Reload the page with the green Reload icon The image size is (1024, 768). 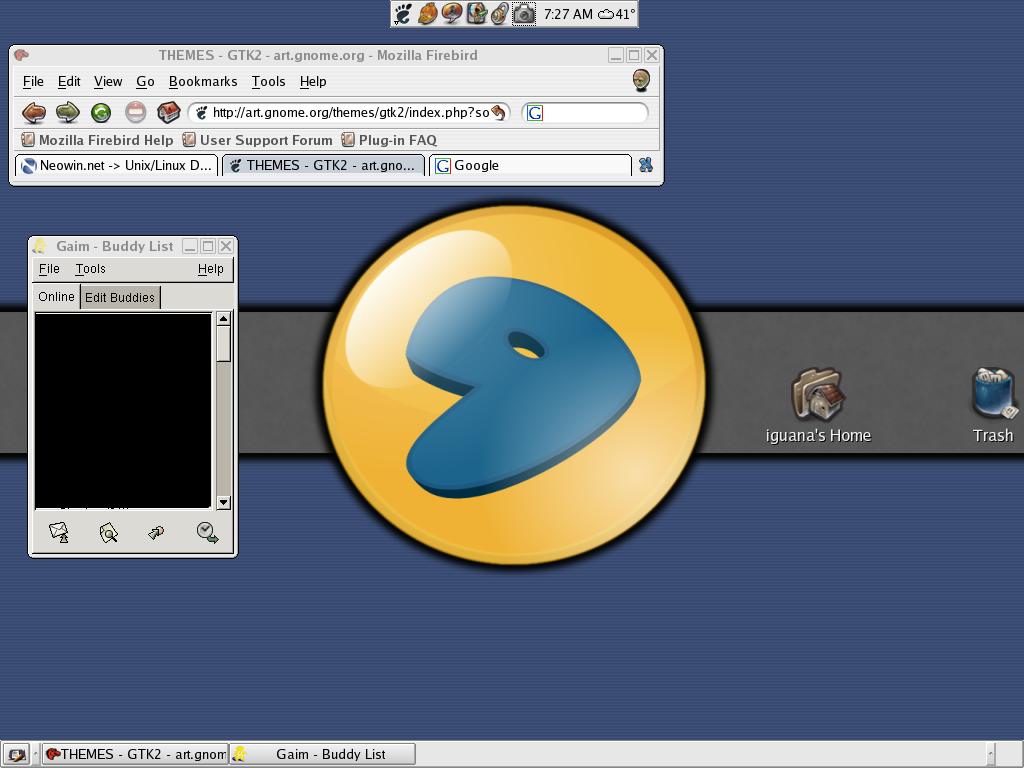coord(101,113)
